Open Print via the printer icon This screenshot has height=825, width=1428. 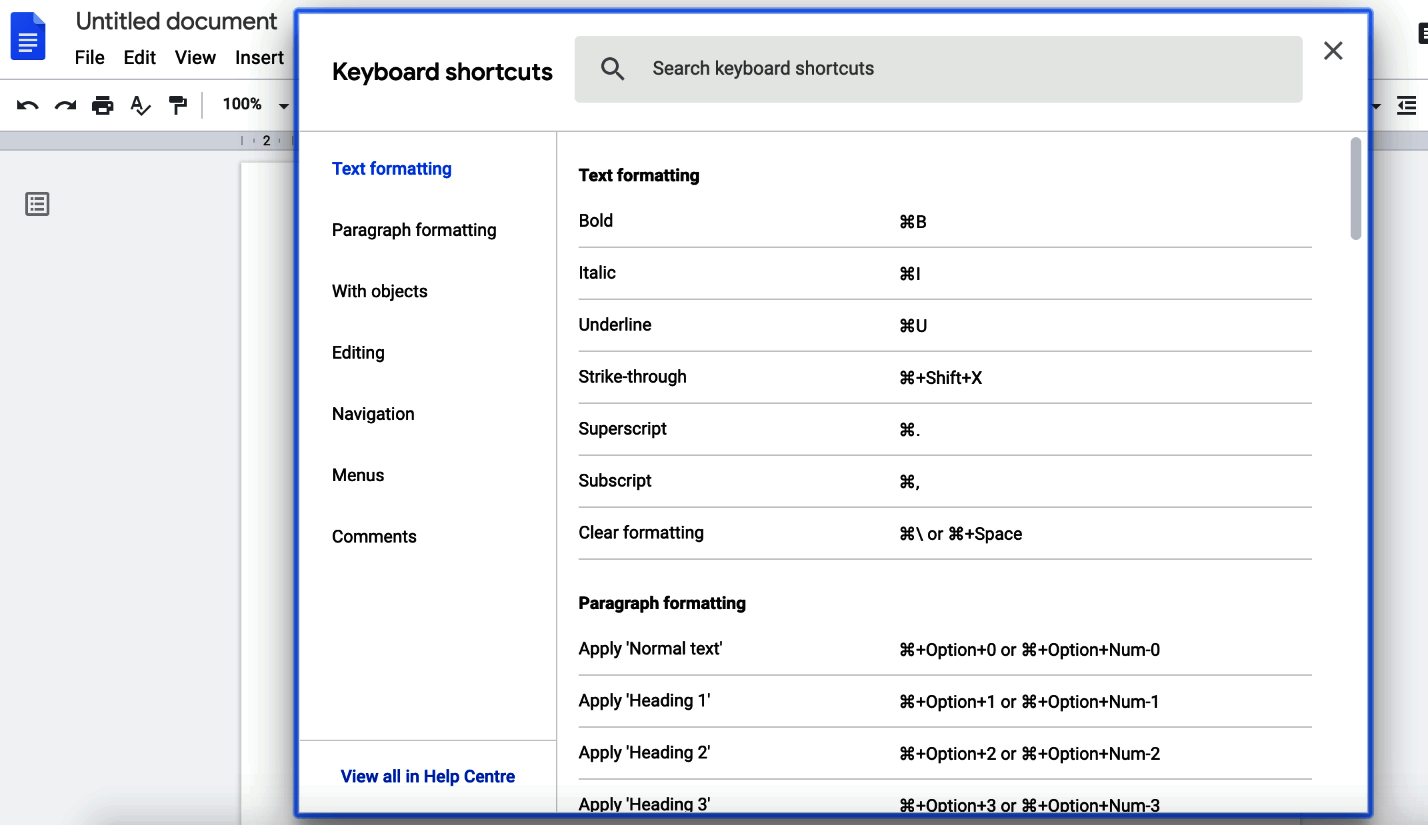point(102,104)
